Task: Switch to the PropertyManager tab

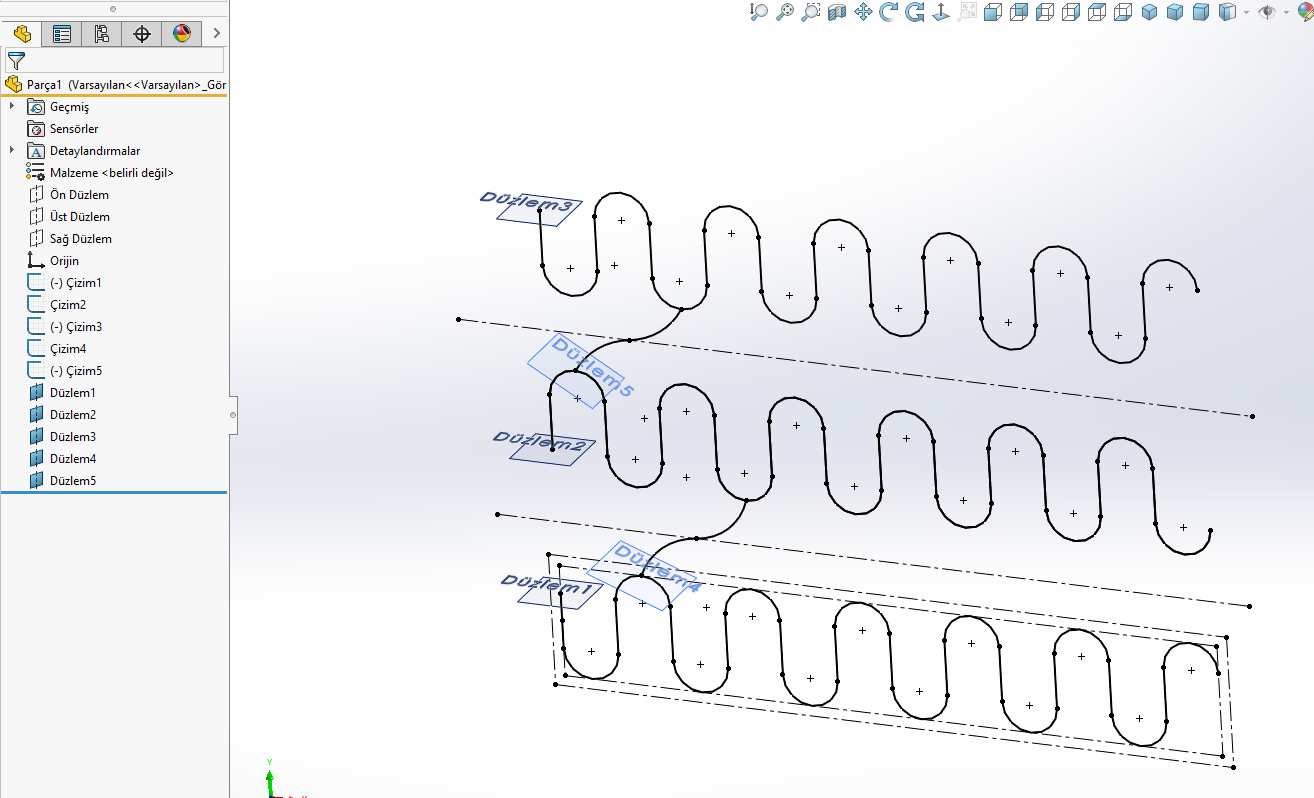Action: (62, 34)
